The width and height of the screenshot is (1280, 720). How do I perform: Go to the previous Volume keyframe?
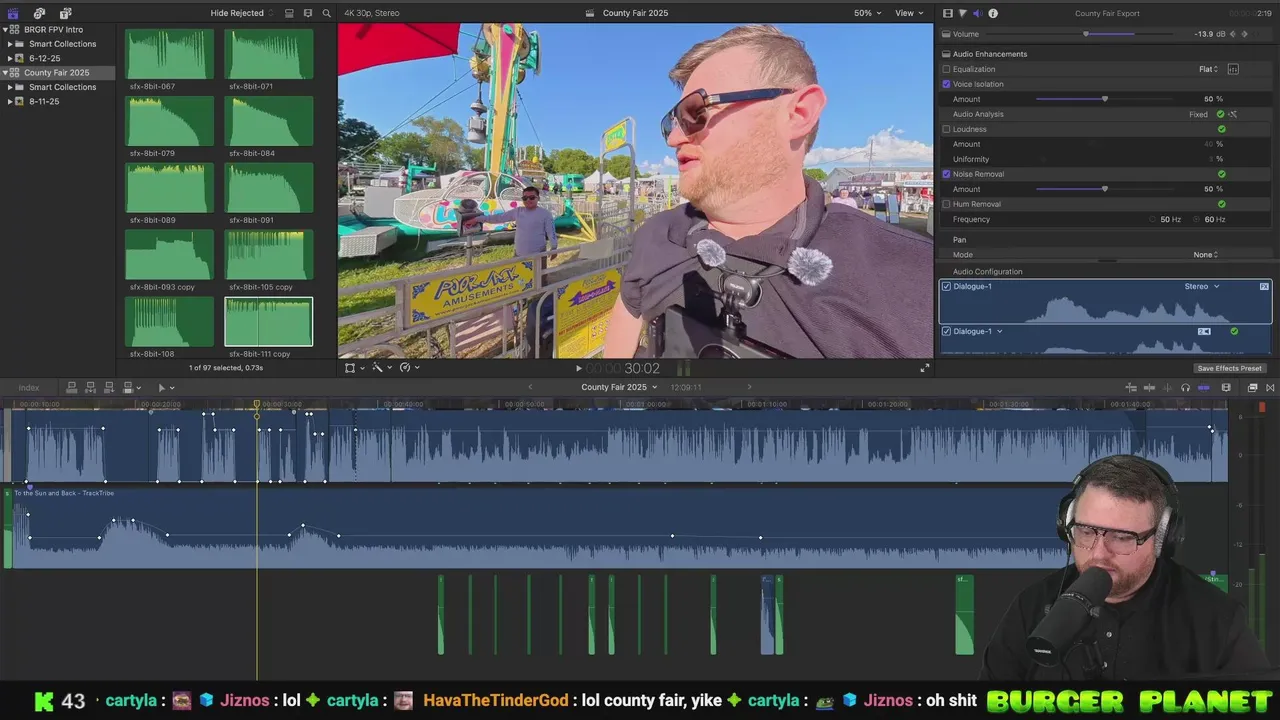(x=1233, y=34)
